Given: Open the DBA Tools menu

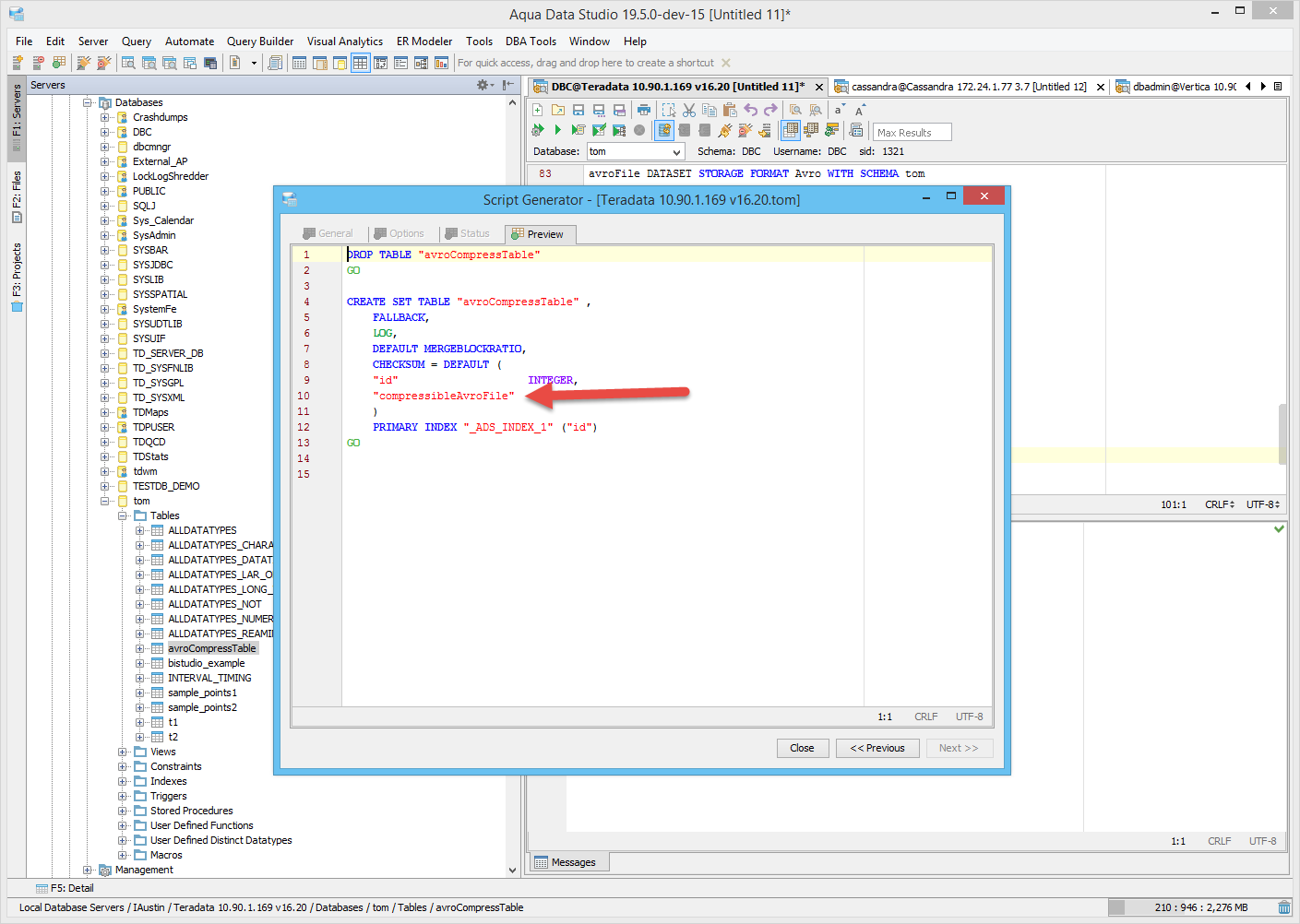Looking at the screenshot, I should [x=531, y=41].
